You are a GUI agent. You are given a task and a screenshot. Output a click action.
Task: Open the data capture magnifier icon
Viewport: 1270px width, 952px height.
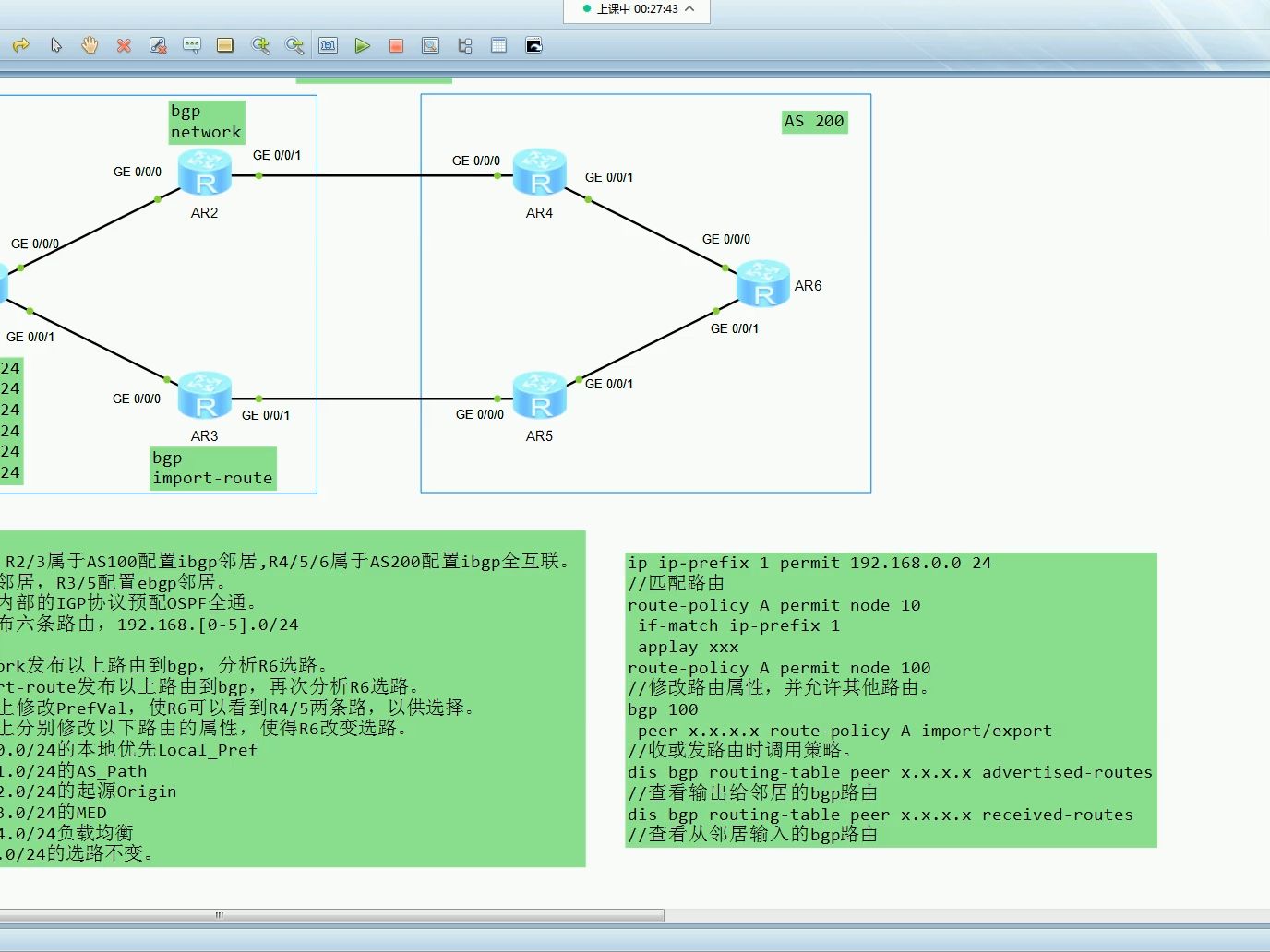click(x=430, y=45)
